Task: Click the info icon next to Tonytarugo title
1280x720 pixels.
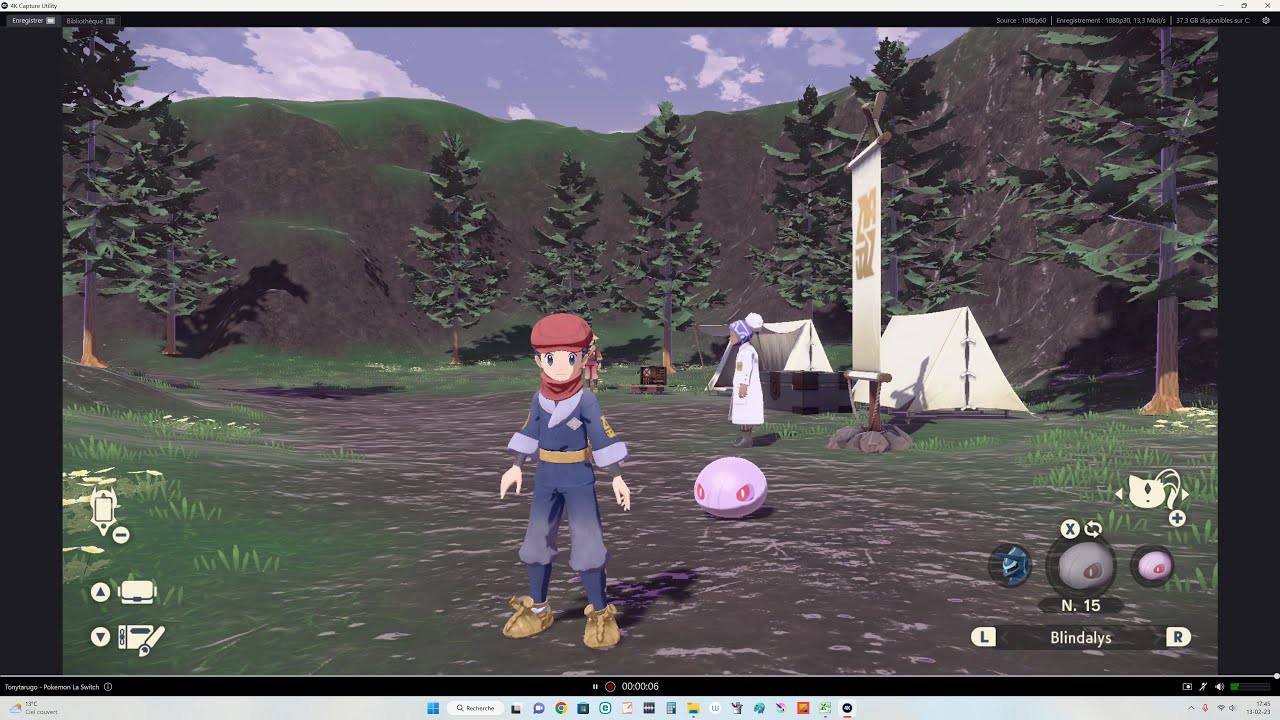Action: 108,687
